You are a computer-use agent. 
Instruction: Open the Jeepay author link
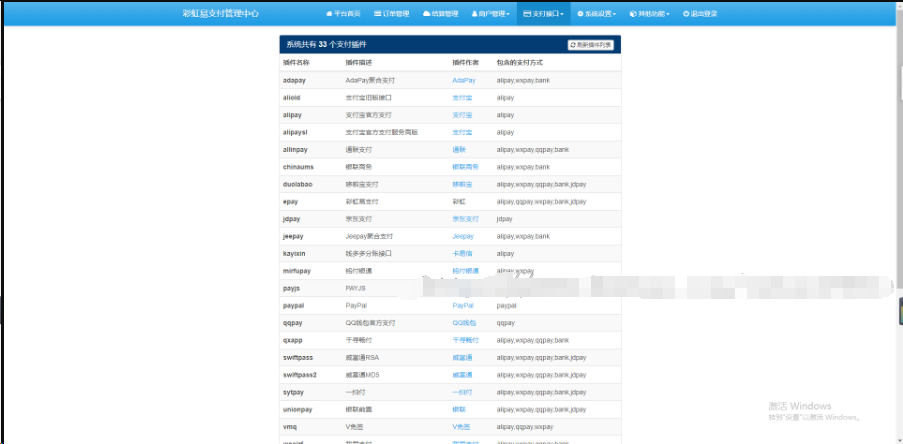(462, 236)
